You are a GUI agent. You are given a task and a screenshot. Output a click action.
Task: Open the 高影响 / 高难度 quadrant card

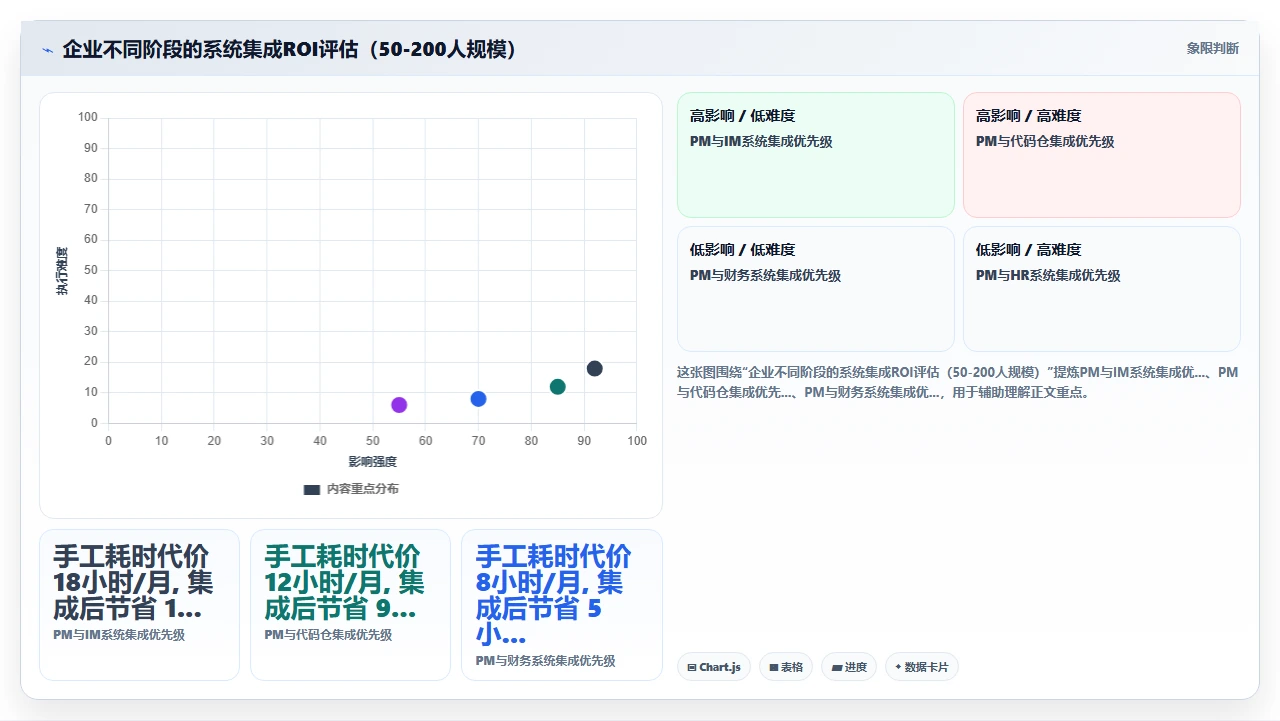(x=1102, y=155)
